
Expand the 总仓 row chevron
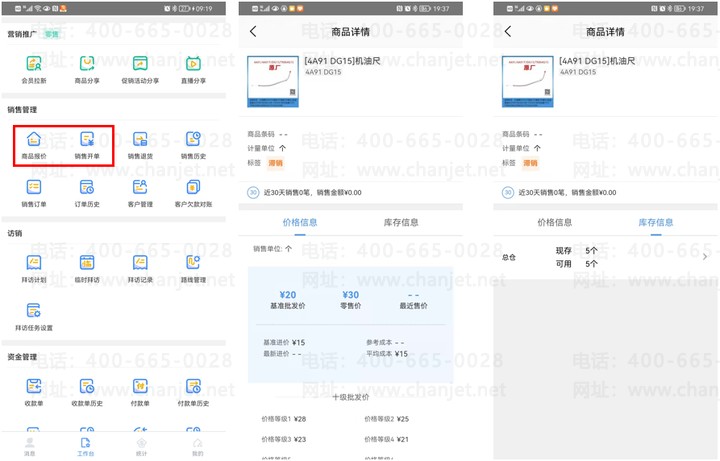coord(705,257)
